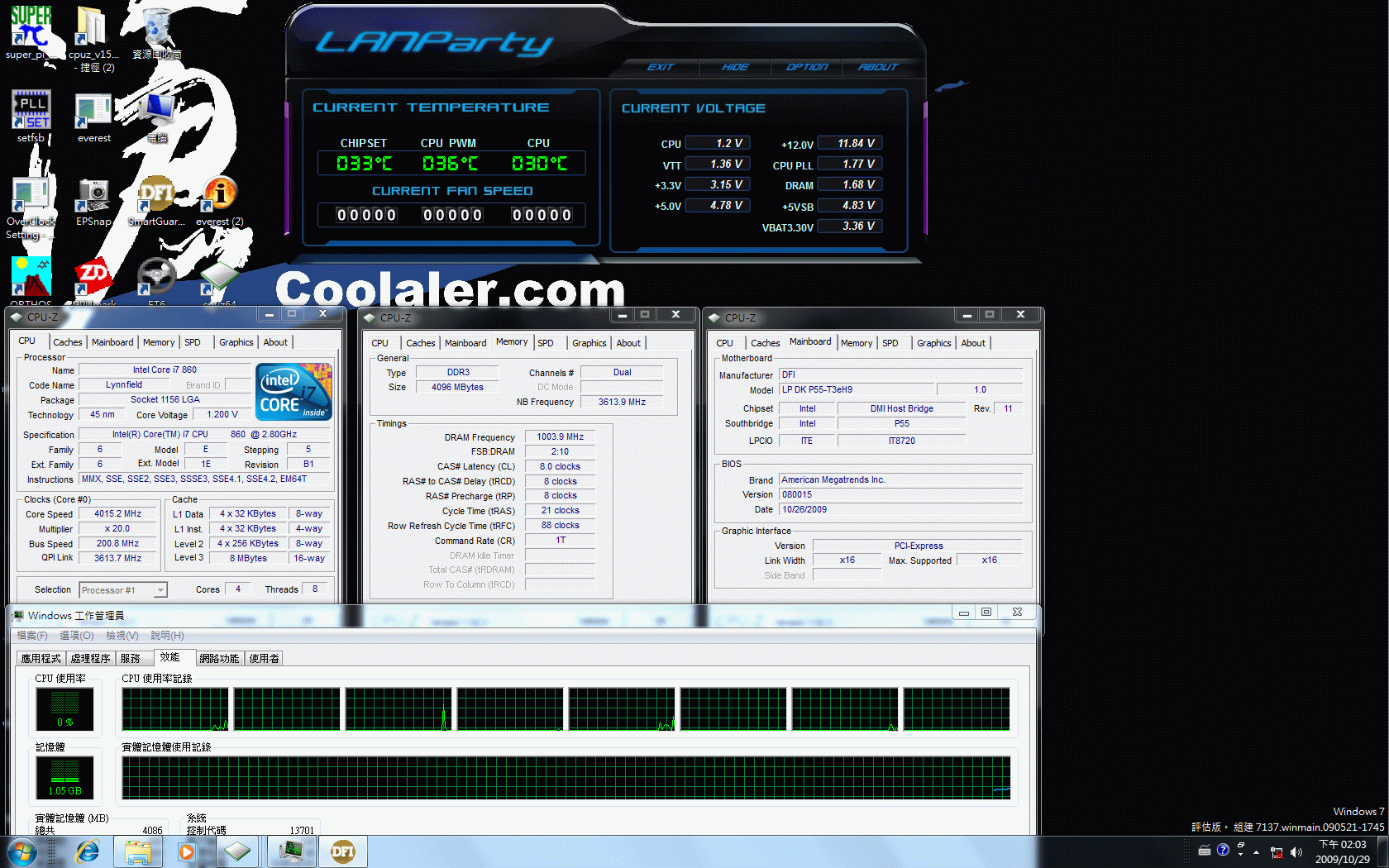The width and height of the screenshot is (1389, 868).
Task: Open Windows Media Player taskbar icon
Action: 188,851
